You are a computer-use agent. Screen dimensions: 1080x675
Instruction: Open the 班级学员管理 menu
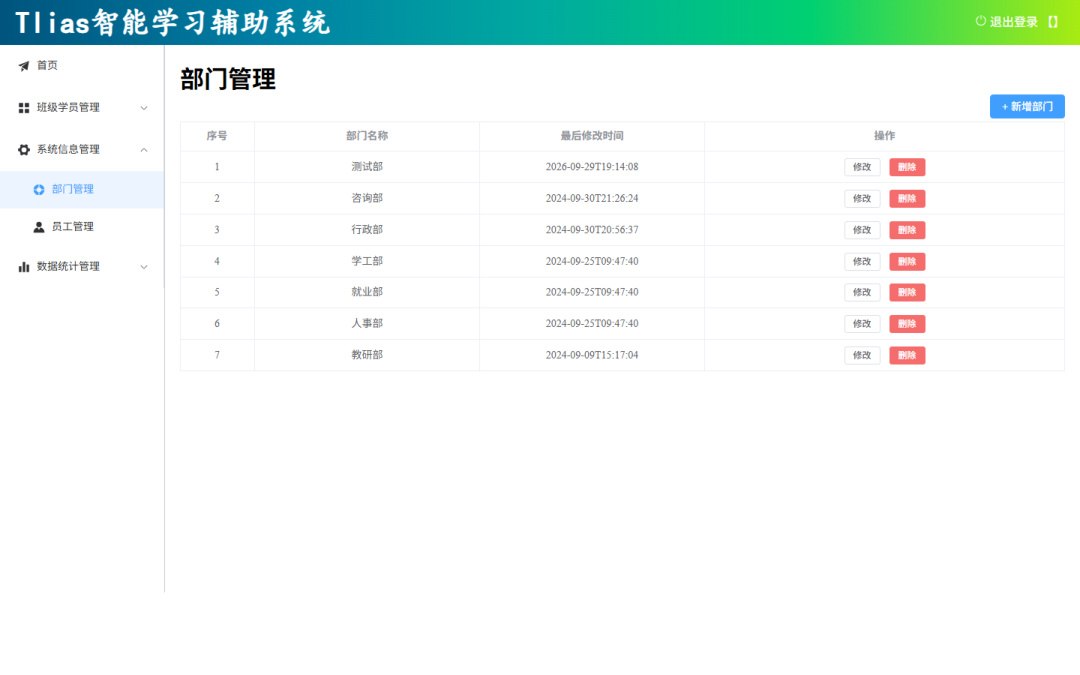[x=82, y=107]
